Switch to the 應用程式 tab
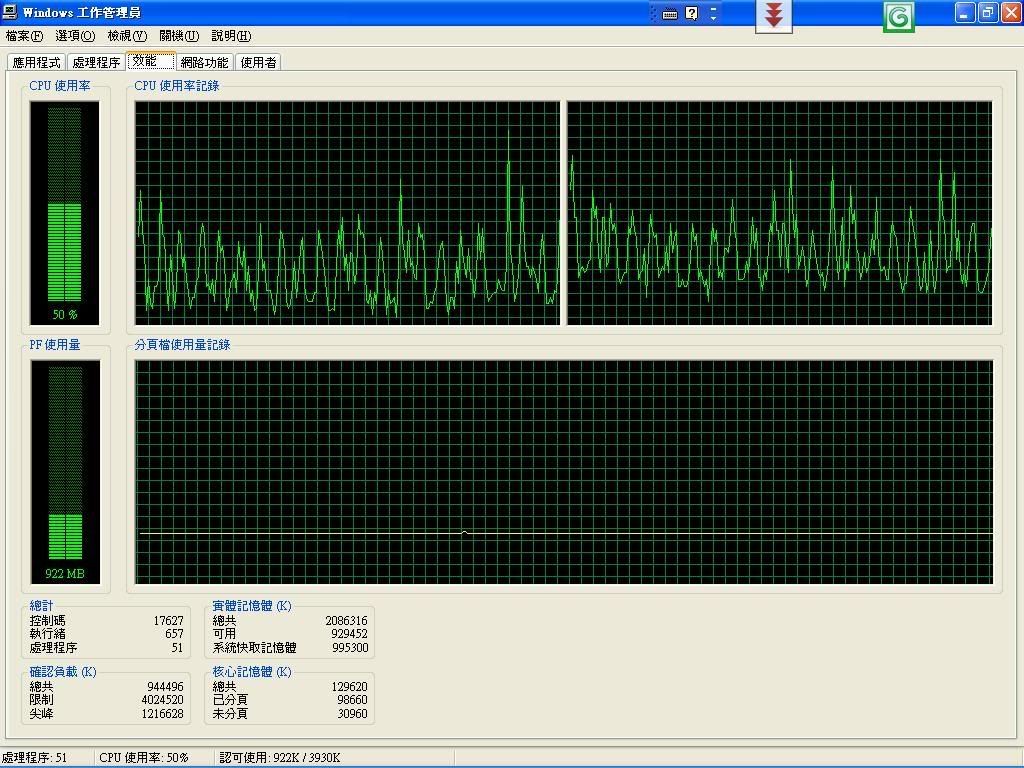 pyautogui.click(x=37, y=62)
